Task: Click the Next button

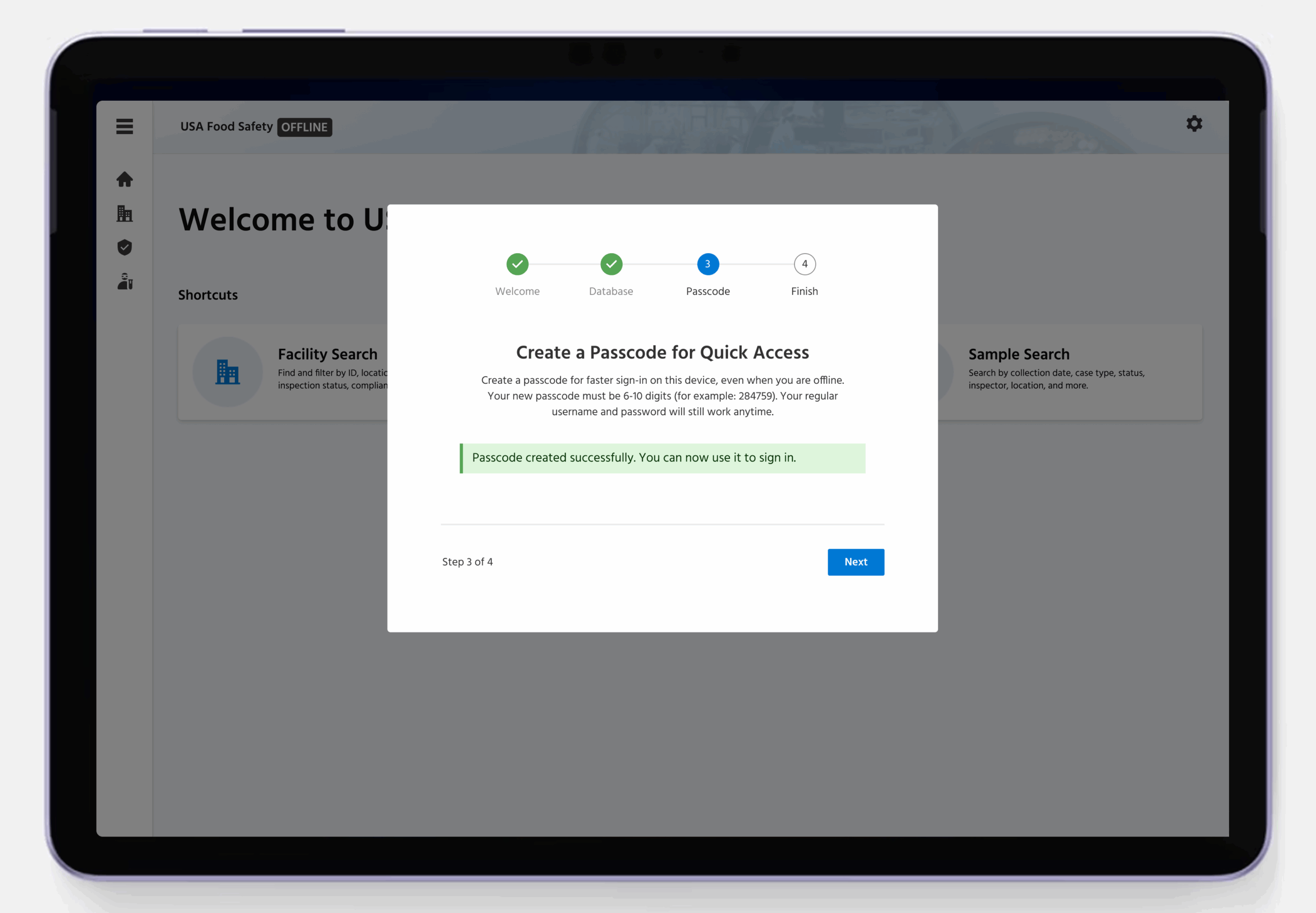Action: click(855, 562)
